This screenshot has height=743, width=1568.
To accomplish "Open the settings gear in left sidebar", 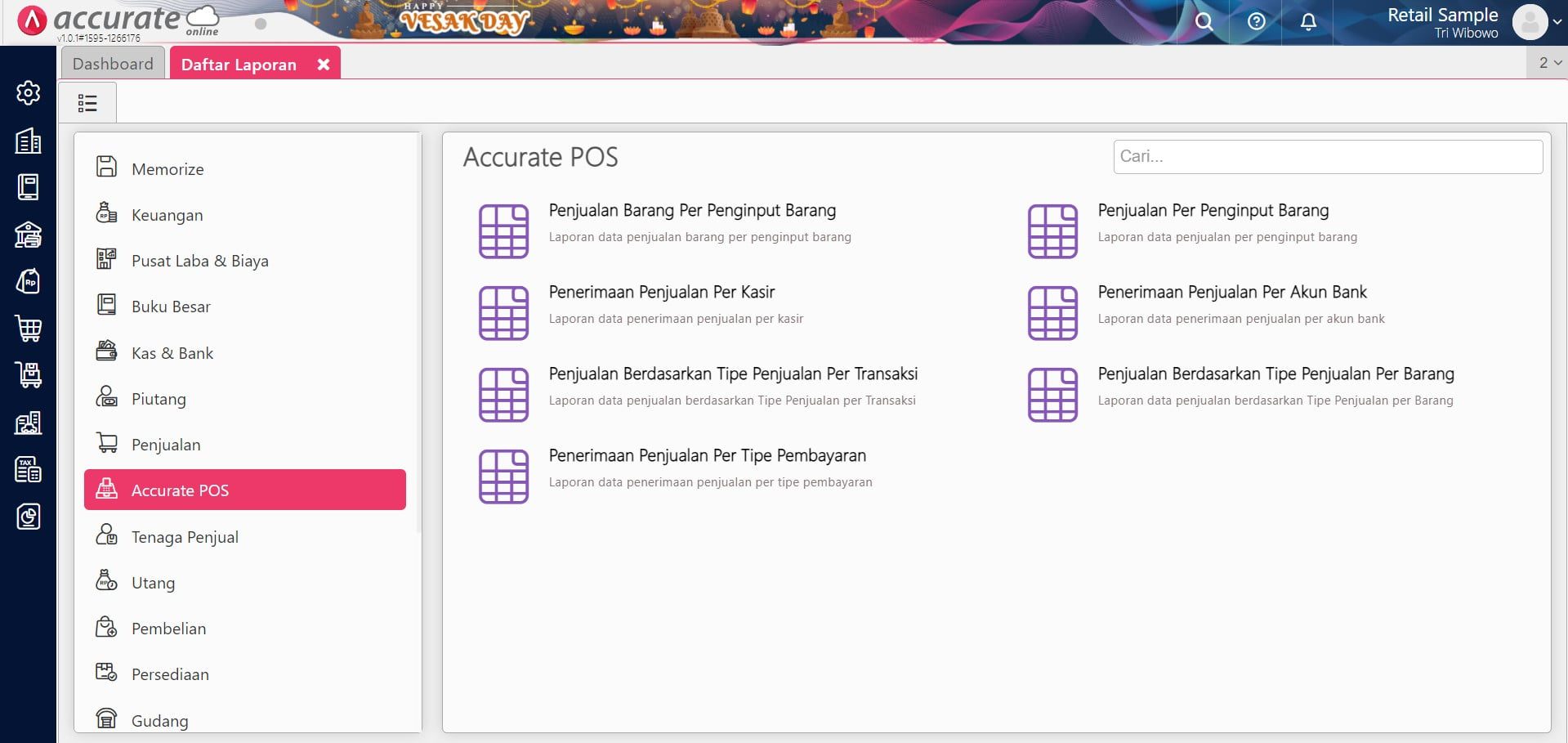I will click(29, 93).
